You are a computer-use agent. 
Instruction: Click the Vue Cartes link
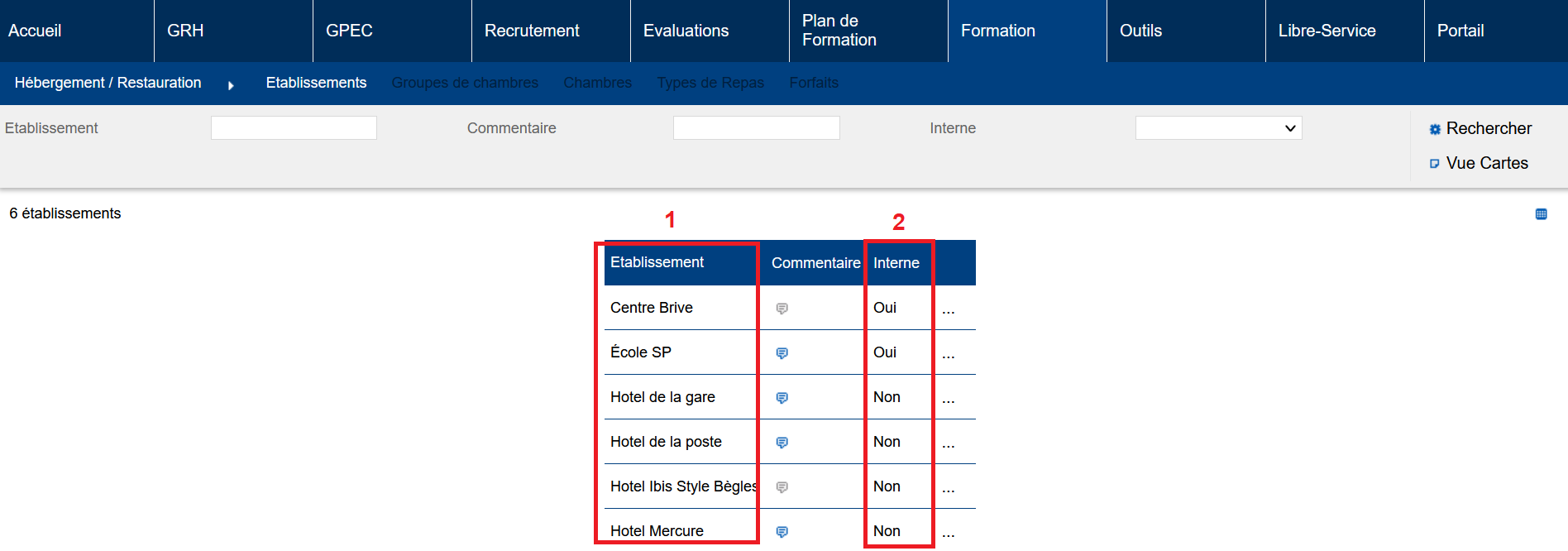tap(1486, 163)
